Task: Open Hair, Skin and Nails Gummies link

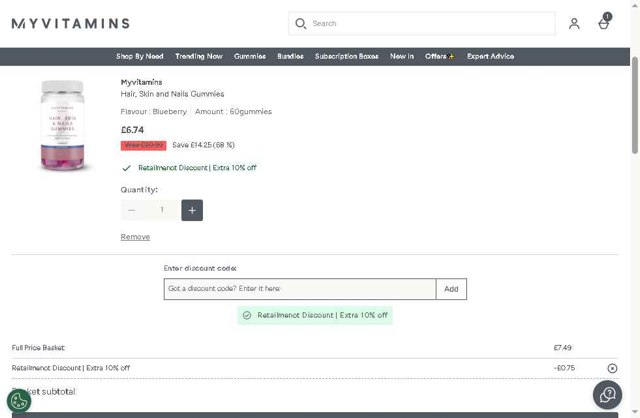Action: (172, 94)
